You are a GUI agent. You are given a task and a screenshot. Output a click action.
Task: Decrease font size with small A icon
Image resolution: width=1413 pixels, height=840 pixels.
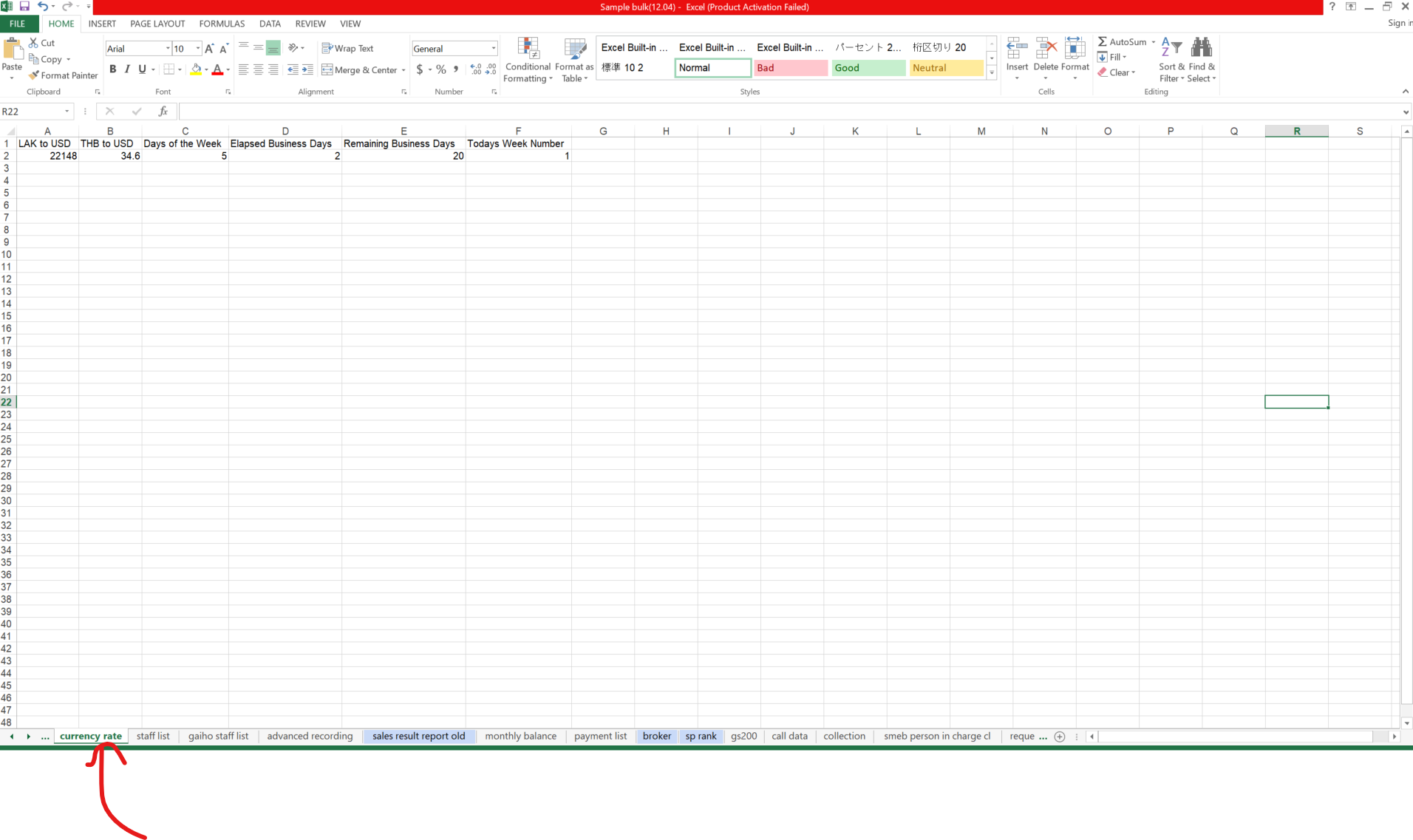click(x=223, y=49)
